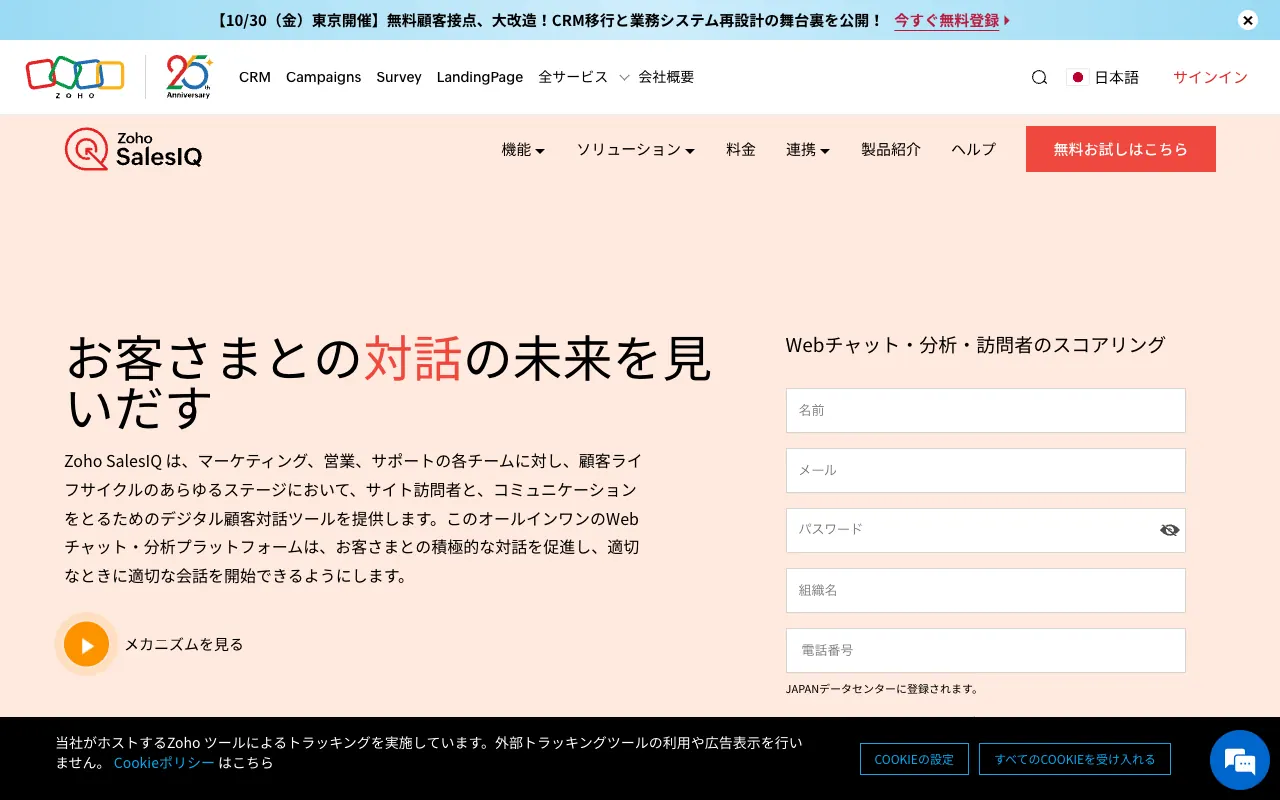Viewport: 1280px width, 800px height.
Task: Focus the メール input field
Action: point(986,470)
